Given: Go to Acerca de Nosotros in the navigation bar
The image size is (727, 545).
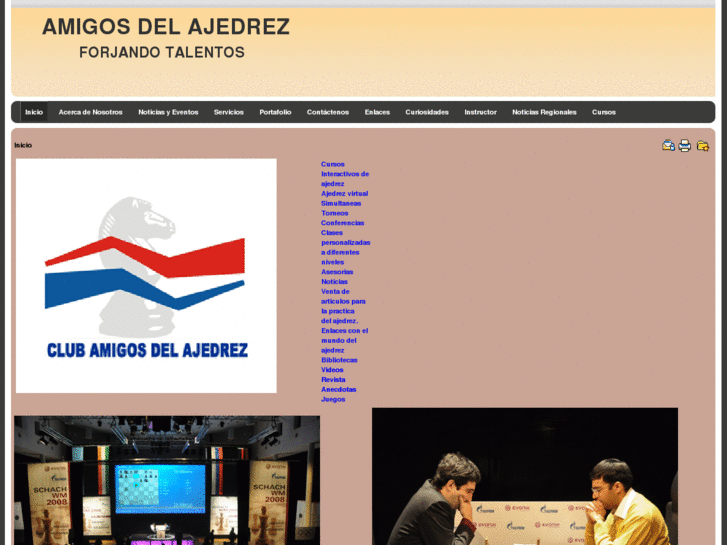Looking at the screenshot, I should click(90, 112).
